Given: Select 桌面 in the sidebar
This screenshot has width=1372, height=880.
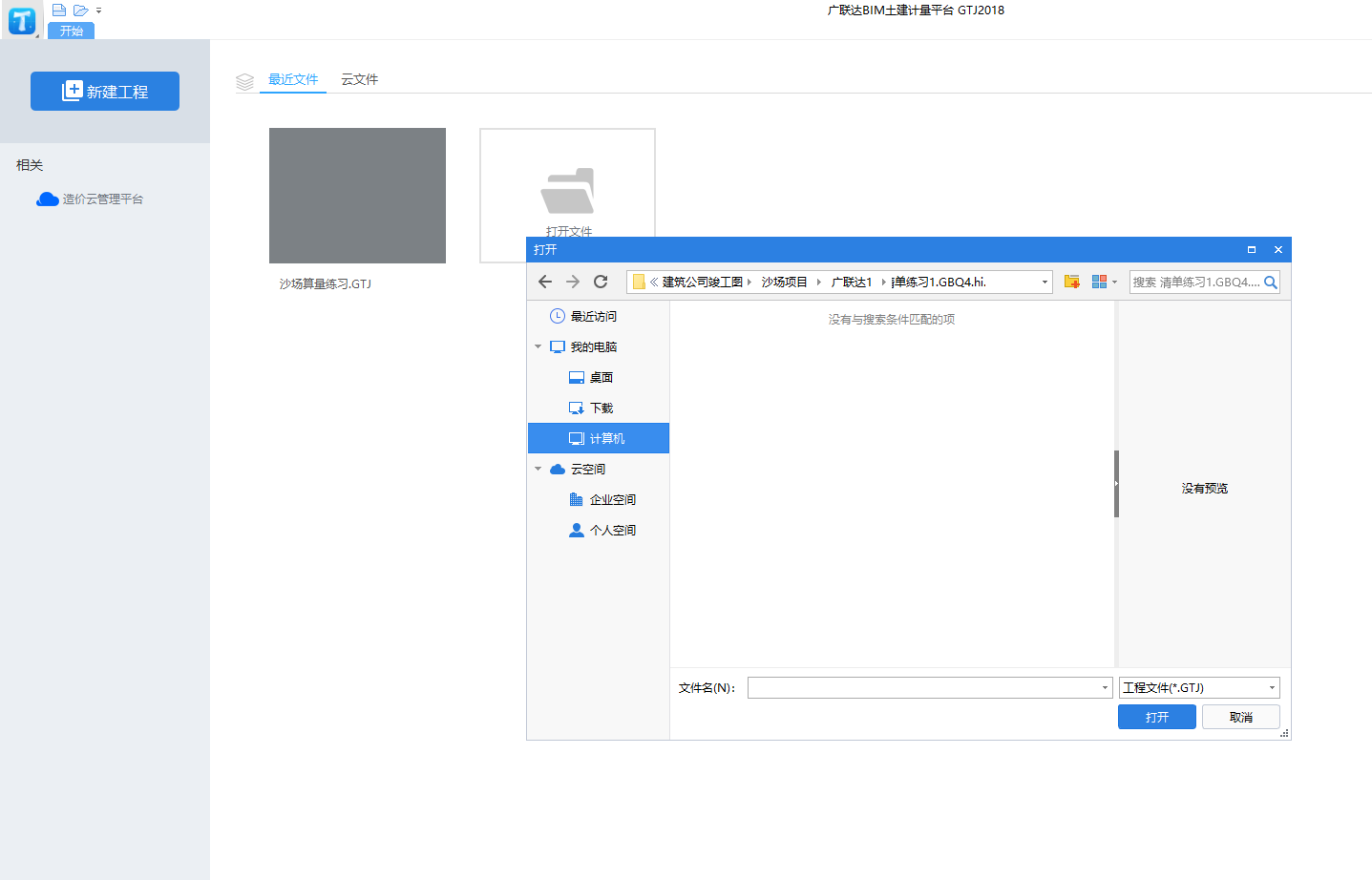Looking at the screenshot, I should tap(599, 377).
